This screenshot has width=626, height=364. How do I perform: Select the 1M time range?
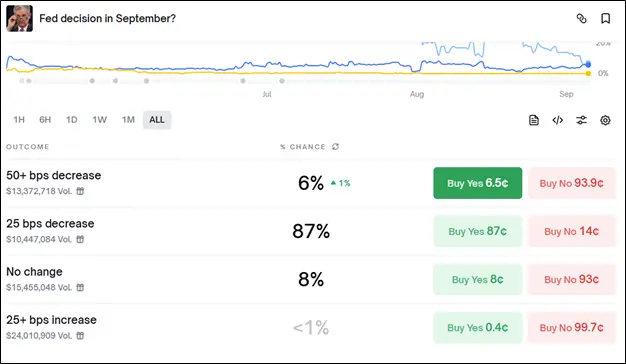pos(128,120)
